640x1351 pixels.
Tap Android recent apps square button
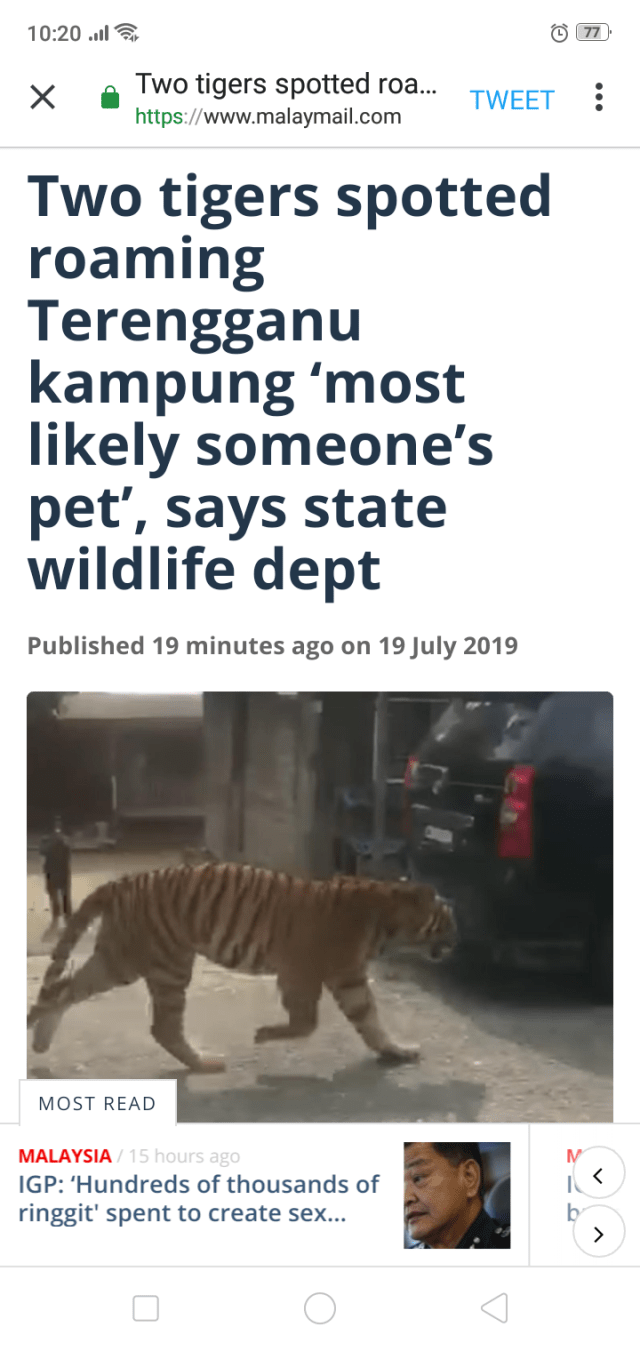coord(146,1308)
